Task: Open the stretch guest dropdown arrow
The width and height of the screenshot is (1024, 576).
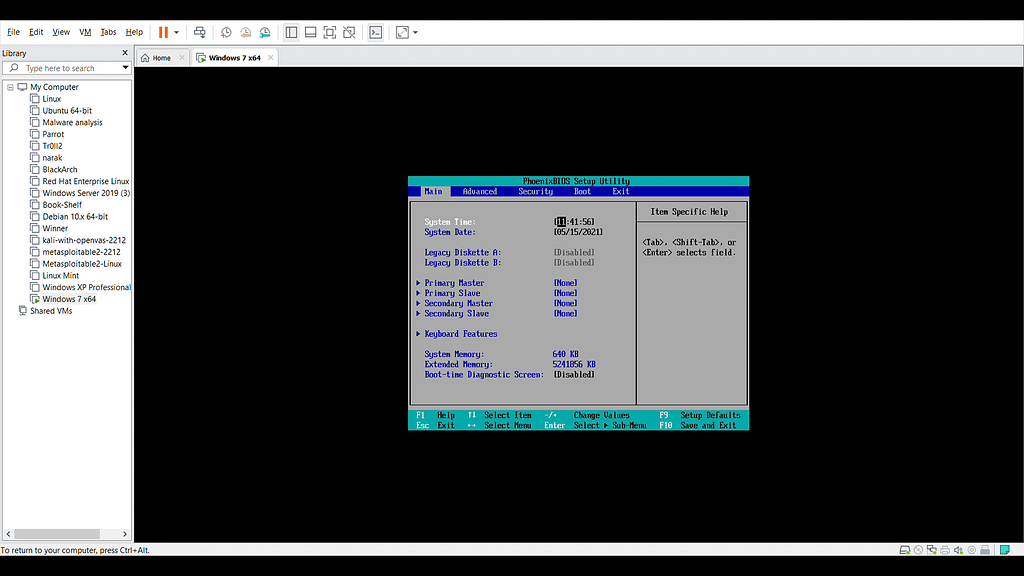Action: coord(415,32)
